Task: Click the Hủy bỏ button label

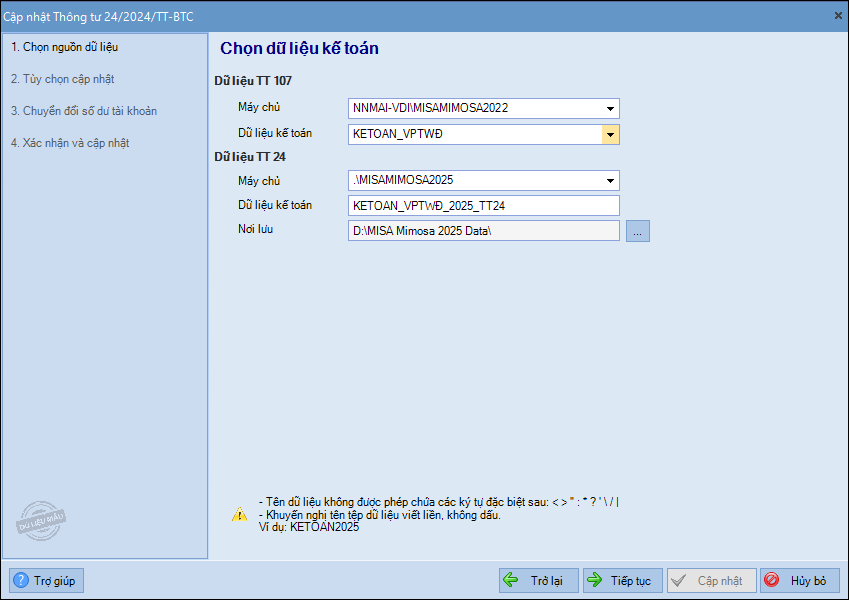Action: pos(808,581)
